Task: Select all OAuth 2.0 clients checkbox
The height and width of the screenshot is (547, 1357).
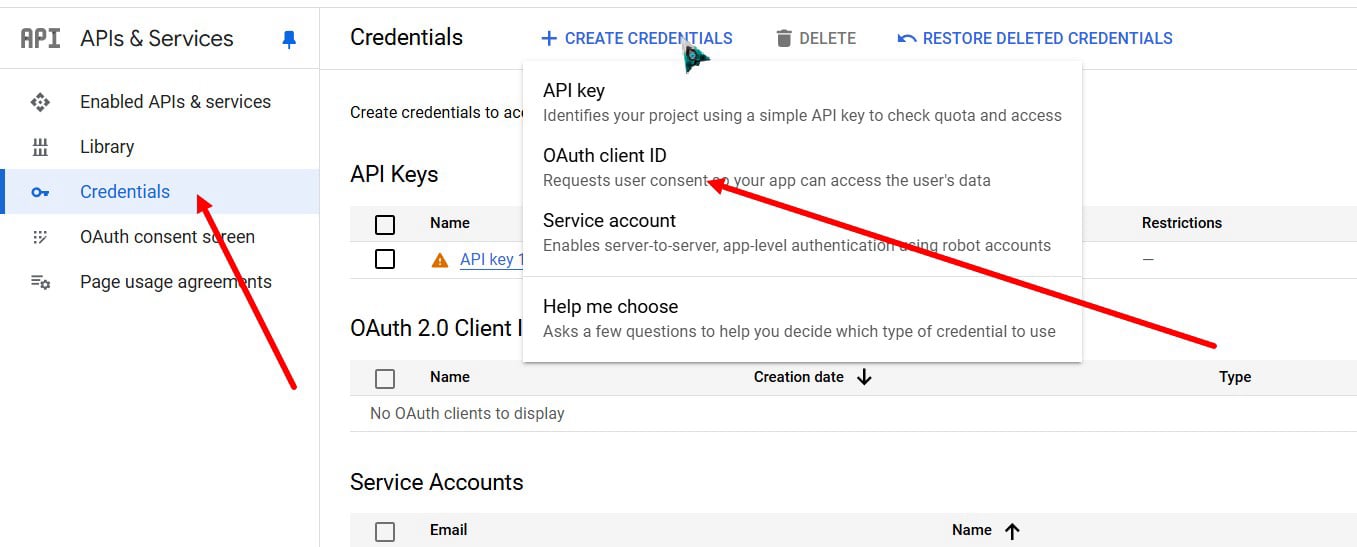Action: [x=385, y=378]
